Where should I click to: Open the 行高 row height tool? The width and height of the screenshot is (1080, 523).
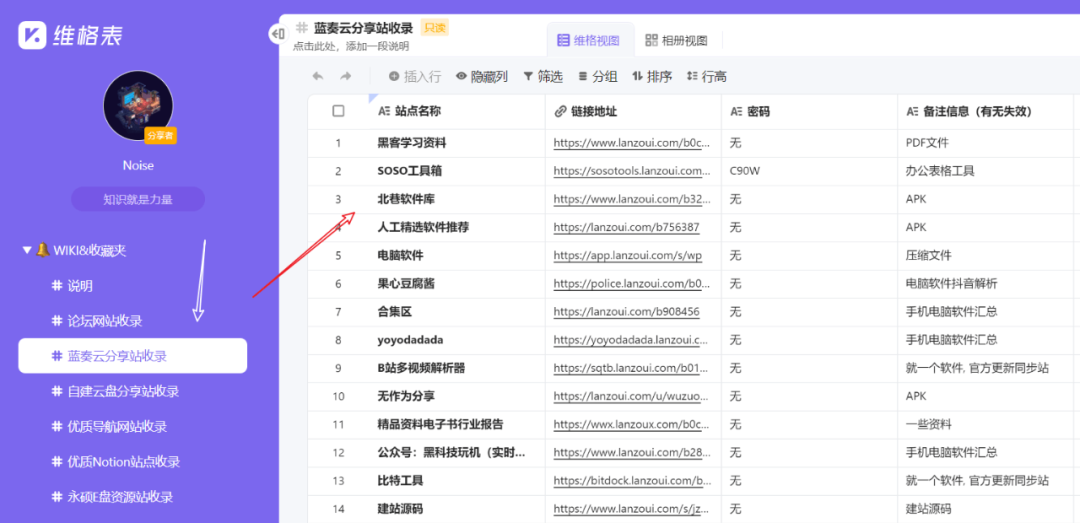(707, 76)
